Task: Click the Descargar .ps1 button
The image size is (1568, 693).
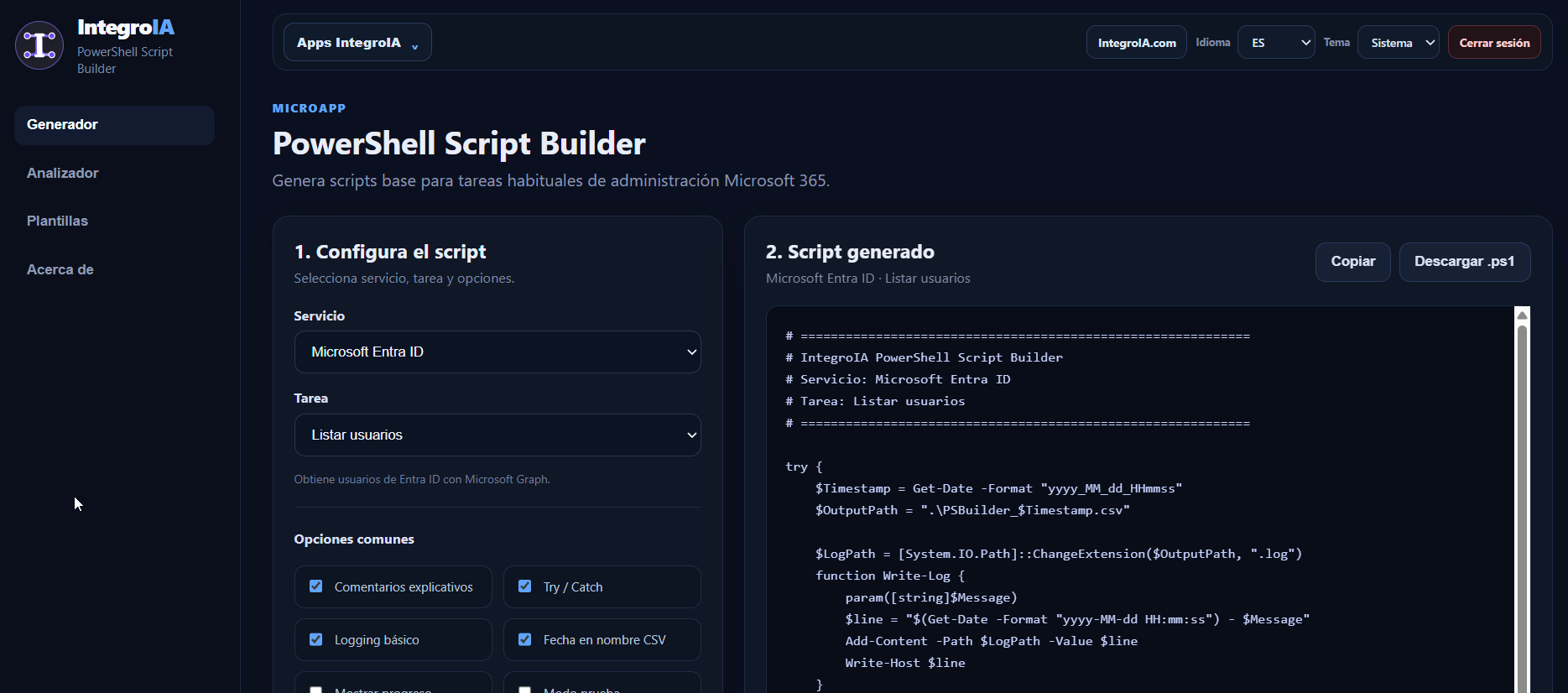Action: 1465,262
